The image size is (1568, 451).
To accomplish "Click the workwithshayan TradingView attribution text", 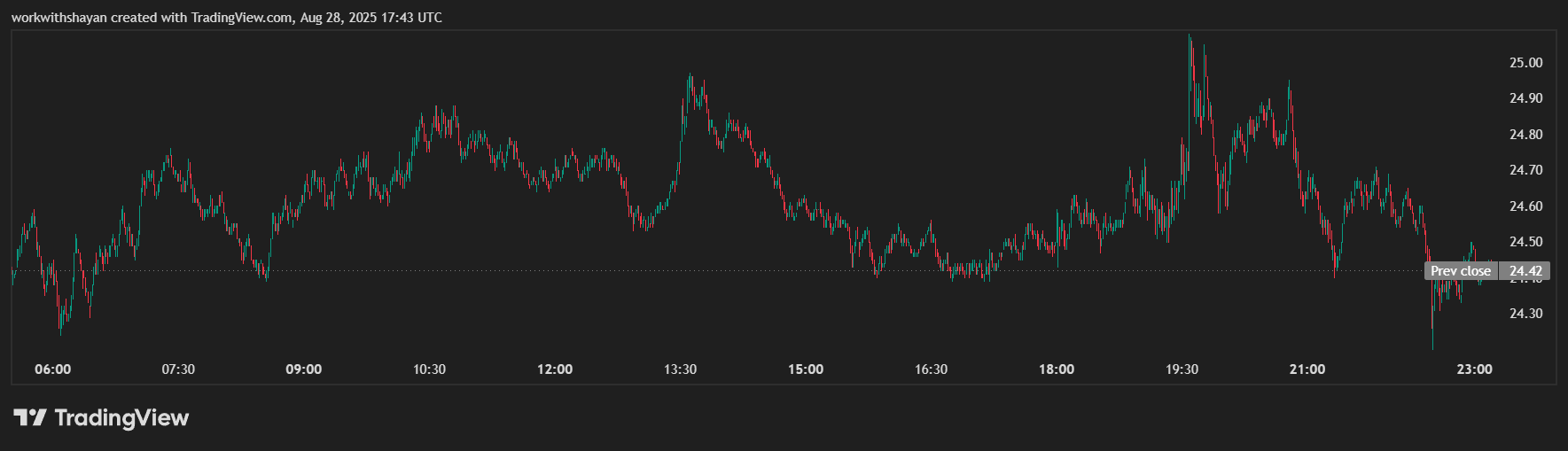I will pyautogui.click(x=227, y=18).
